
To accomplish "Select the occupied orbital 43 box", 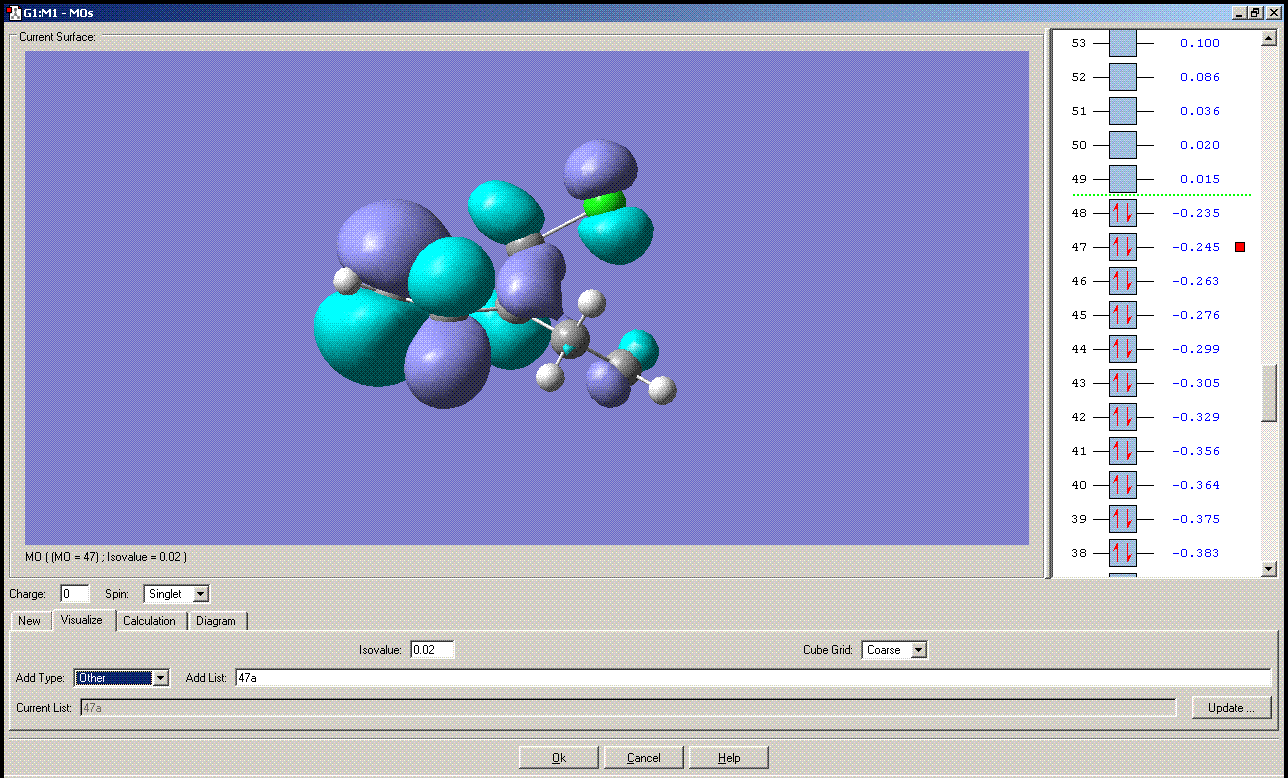I will 1124,383.
